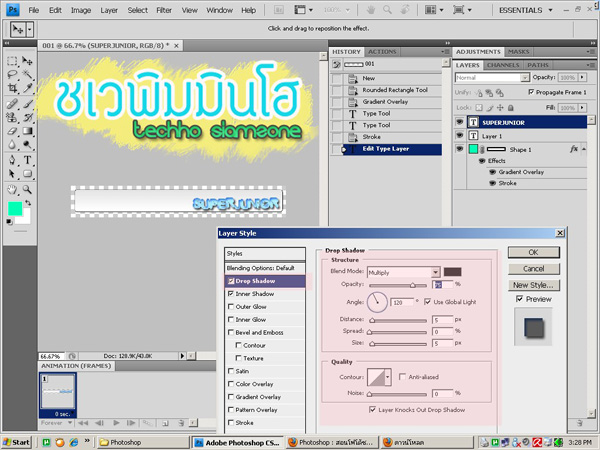
Task: Click the fx icon on Shape 1
Action: 574,149
